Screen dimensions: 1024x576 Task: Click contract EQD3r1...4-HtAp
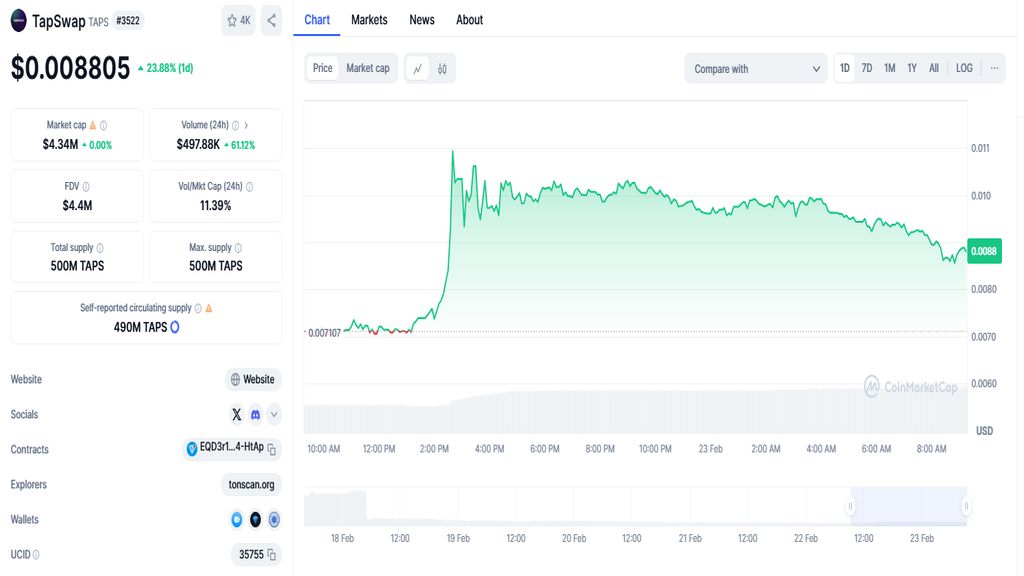click(231, 447)
